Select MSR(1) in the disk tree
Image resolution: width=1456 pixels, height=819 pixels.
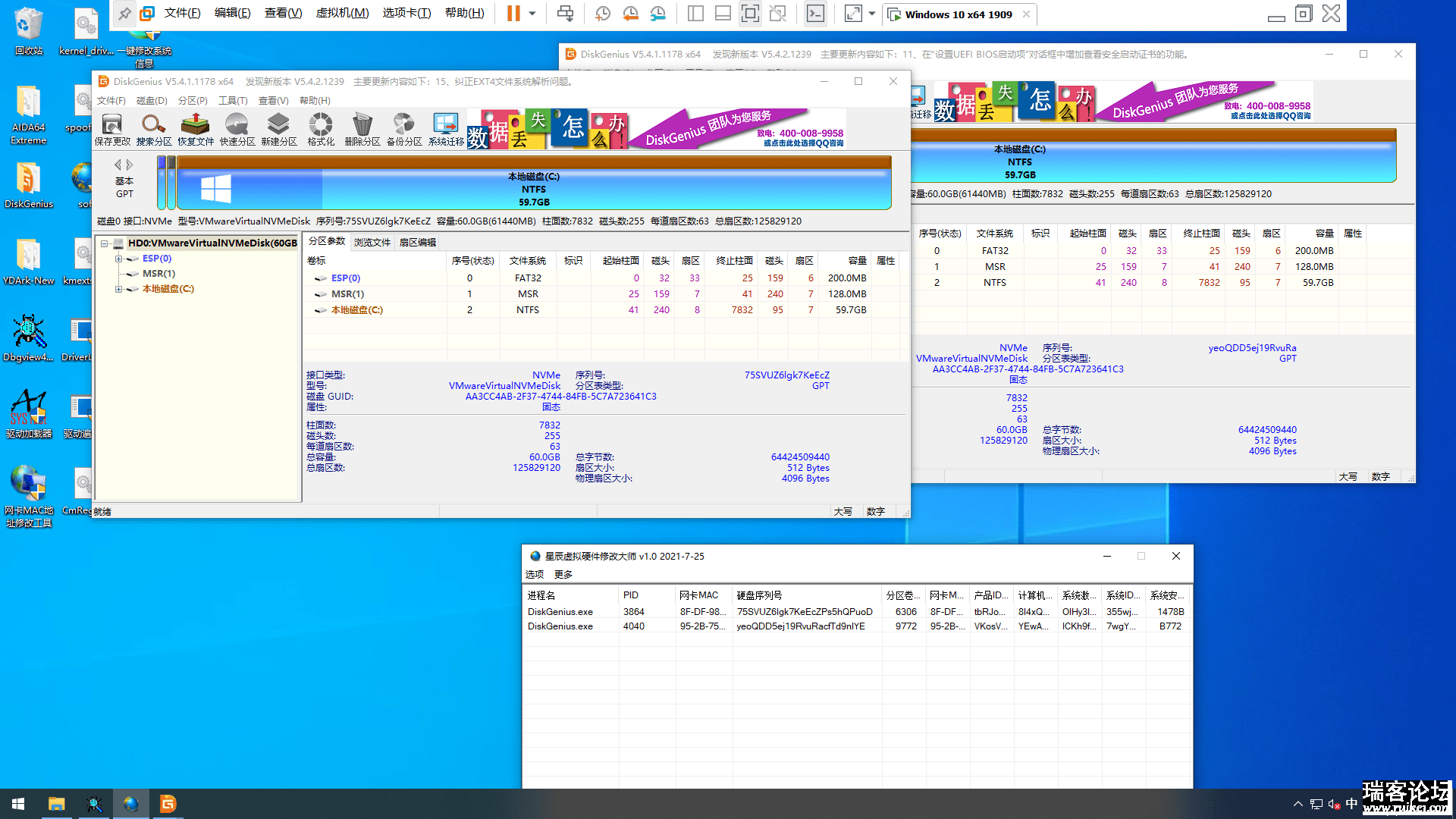(158, 274)
